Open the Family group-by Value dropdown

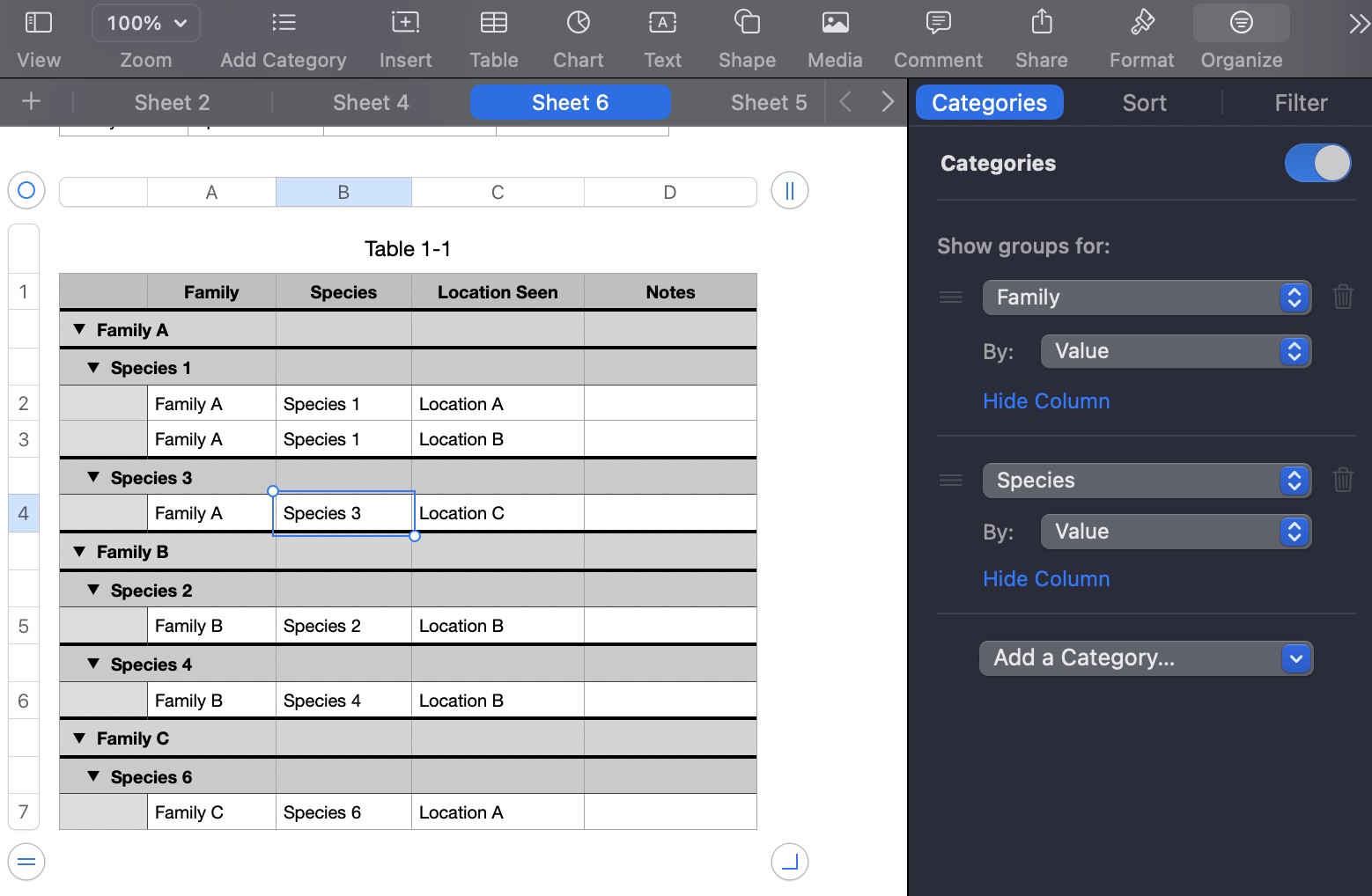click(x=1176, y=352)
